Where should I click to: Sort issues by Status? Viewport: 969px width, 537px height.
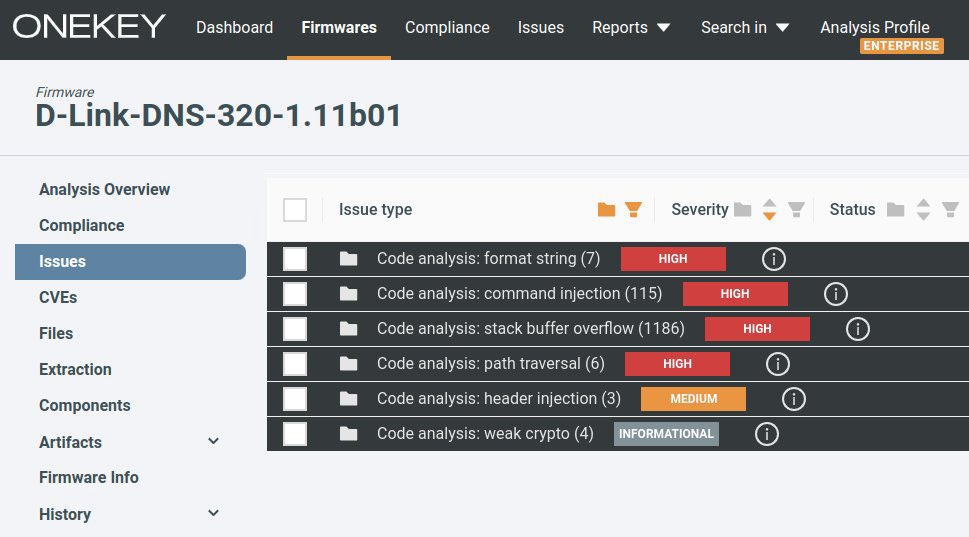(923, 209)
